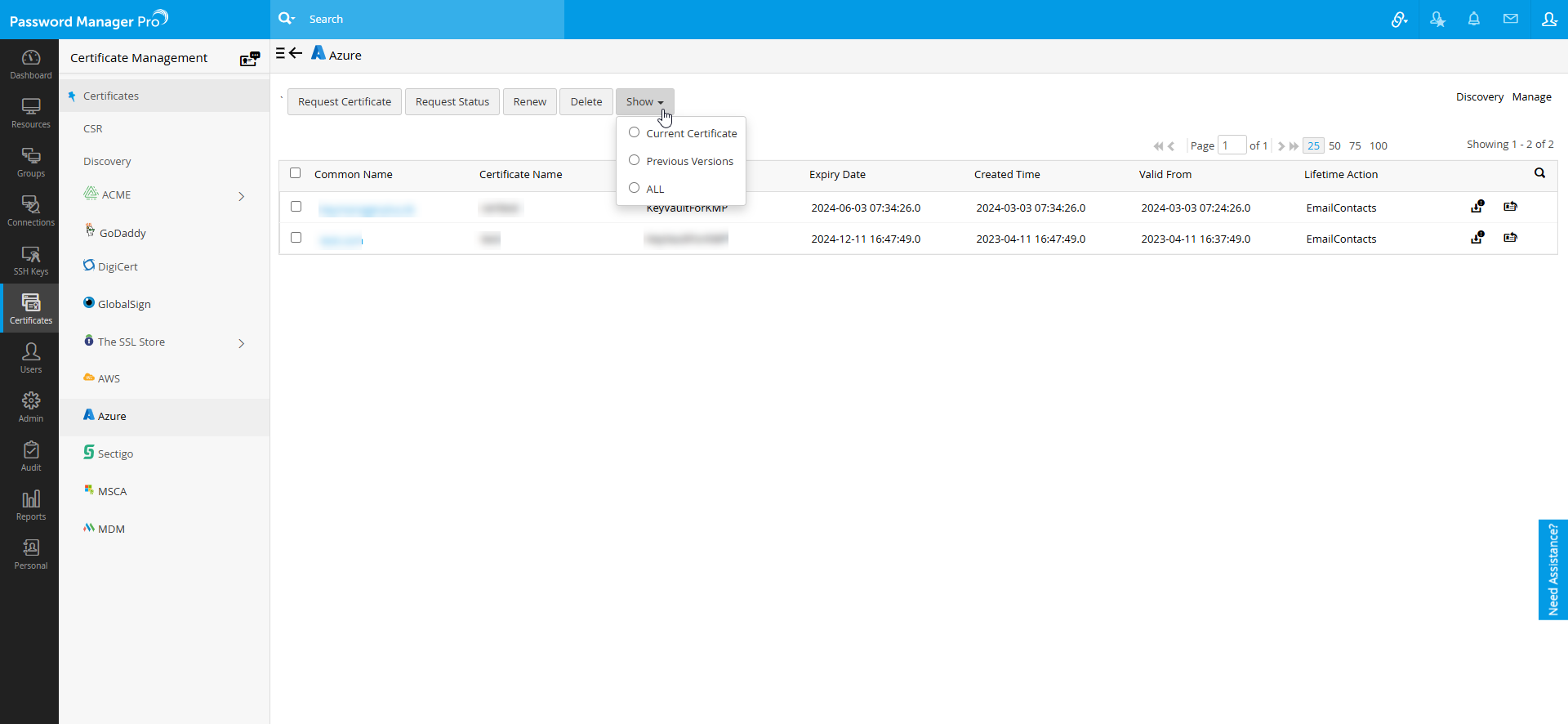Select the Current Certificate radio option
The image size is (1568, 724).
(634, 132)
